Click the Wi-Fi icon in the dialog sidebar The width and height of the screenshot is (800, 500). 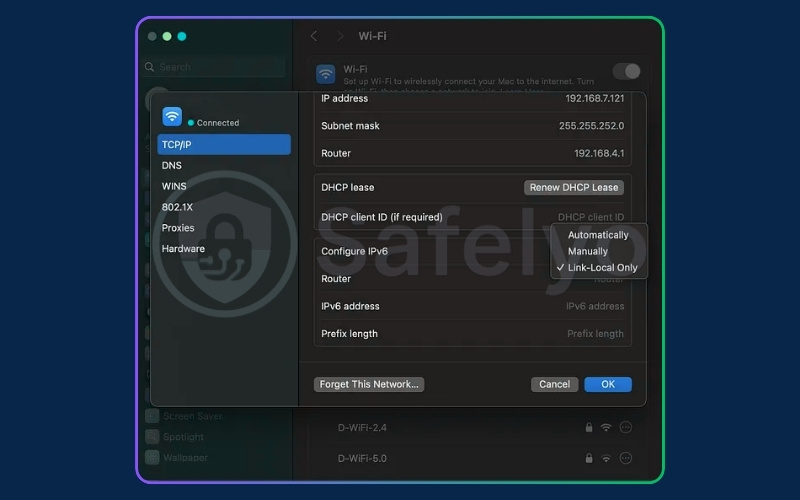click(x=172, y=117)
